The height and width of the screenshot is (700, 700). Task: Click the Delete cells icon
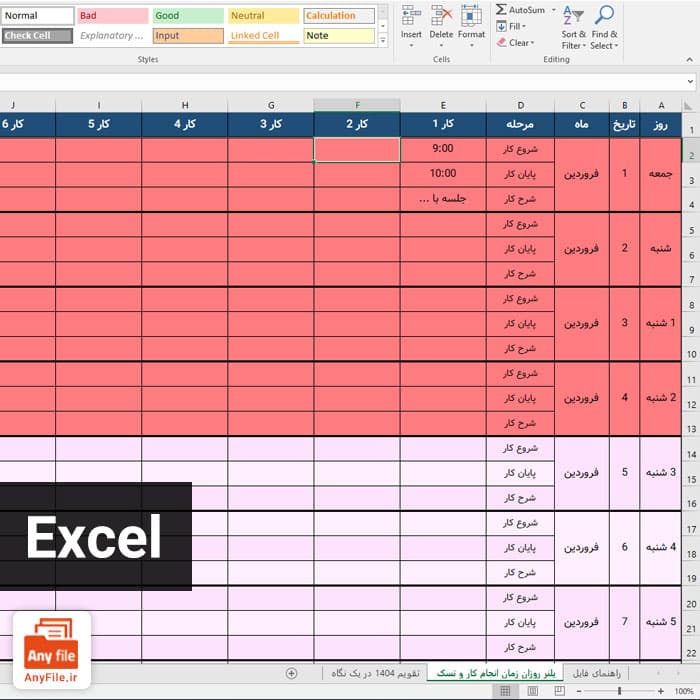tap(441, 16)
